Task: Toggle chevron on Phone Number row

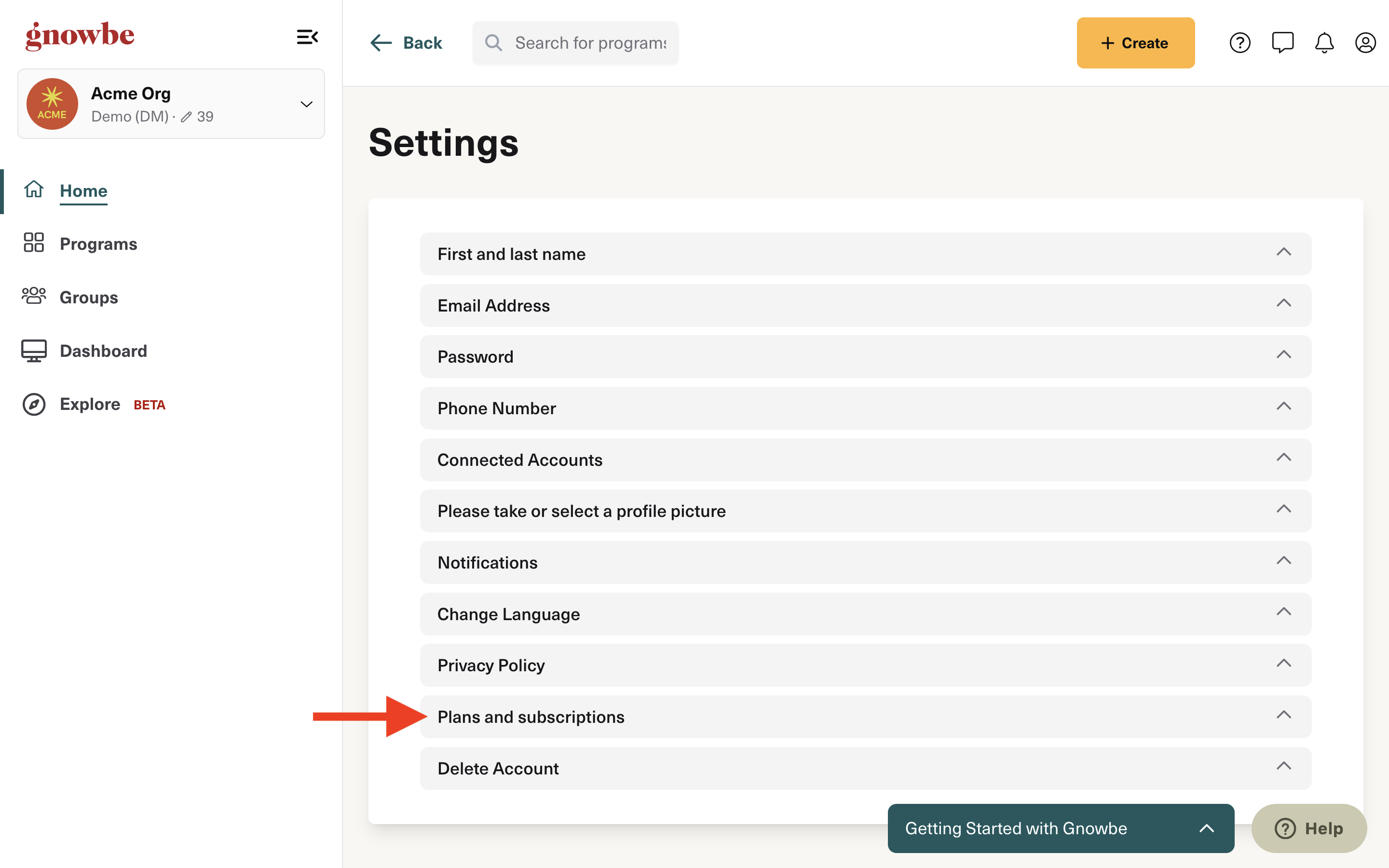Action: tap(1284, 407)
